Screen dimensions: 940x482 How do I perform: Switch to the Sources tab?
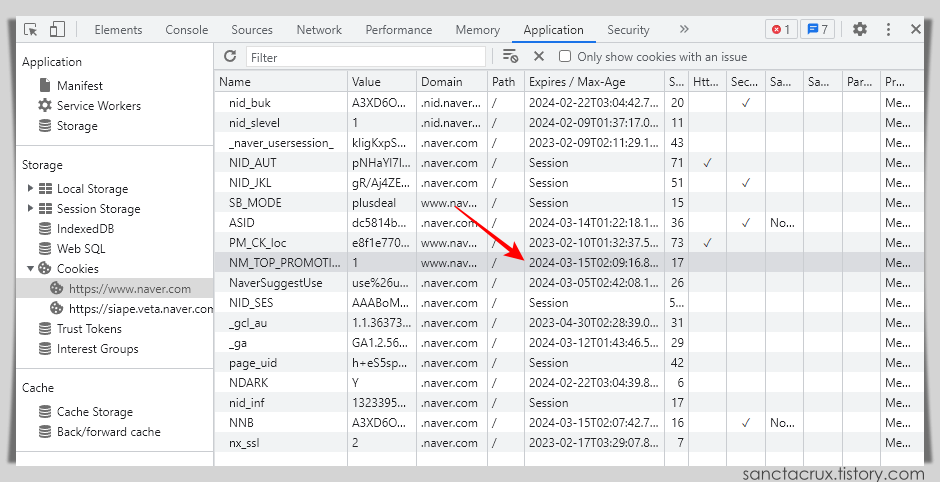point(252,29)
